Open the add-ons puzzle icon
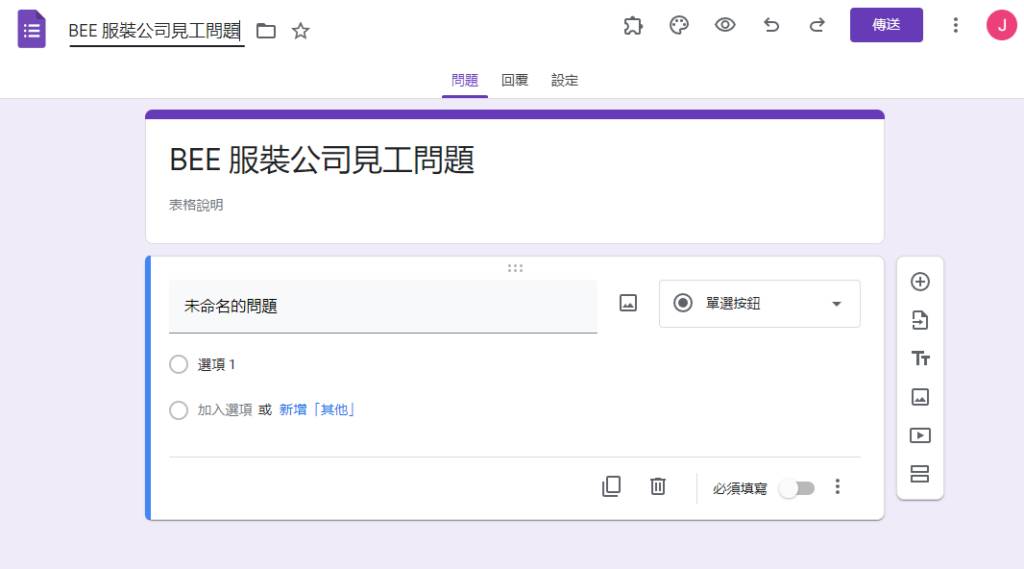1024x569 pixels. (x=633, y=25)
